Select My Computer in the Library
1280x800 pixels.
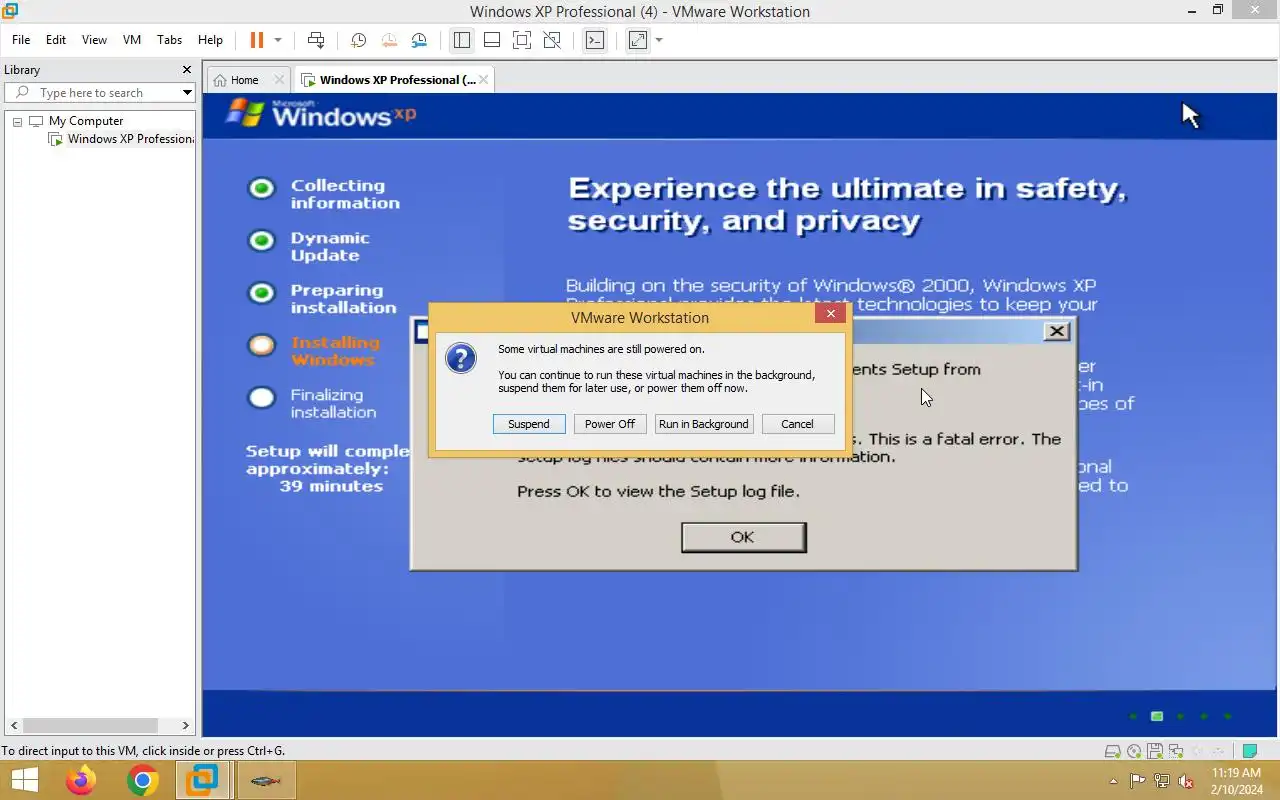click(86, 121)
